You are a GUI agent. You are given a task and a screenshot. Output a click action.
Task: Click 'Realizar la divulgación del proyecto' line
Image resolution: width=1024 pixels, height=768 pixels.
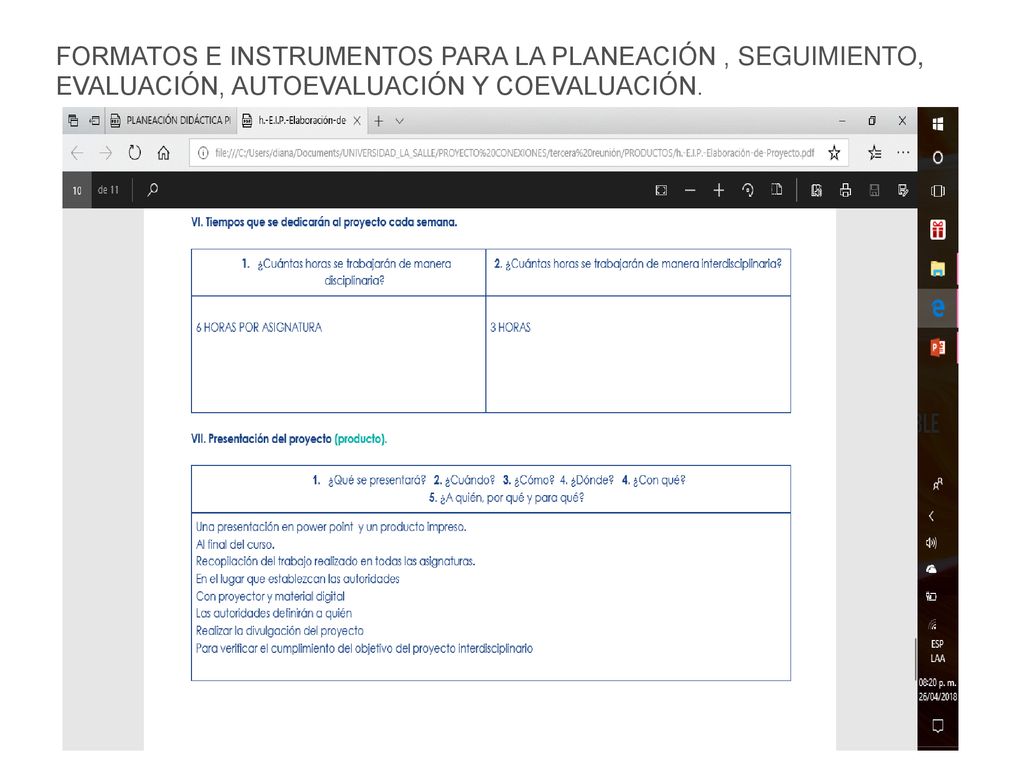point(280,631)
